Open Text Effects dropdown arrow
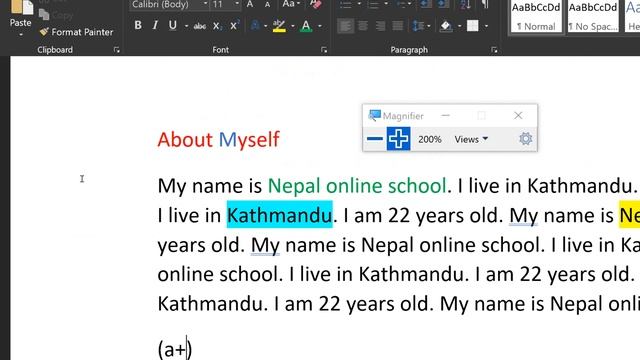 (266, 26)
